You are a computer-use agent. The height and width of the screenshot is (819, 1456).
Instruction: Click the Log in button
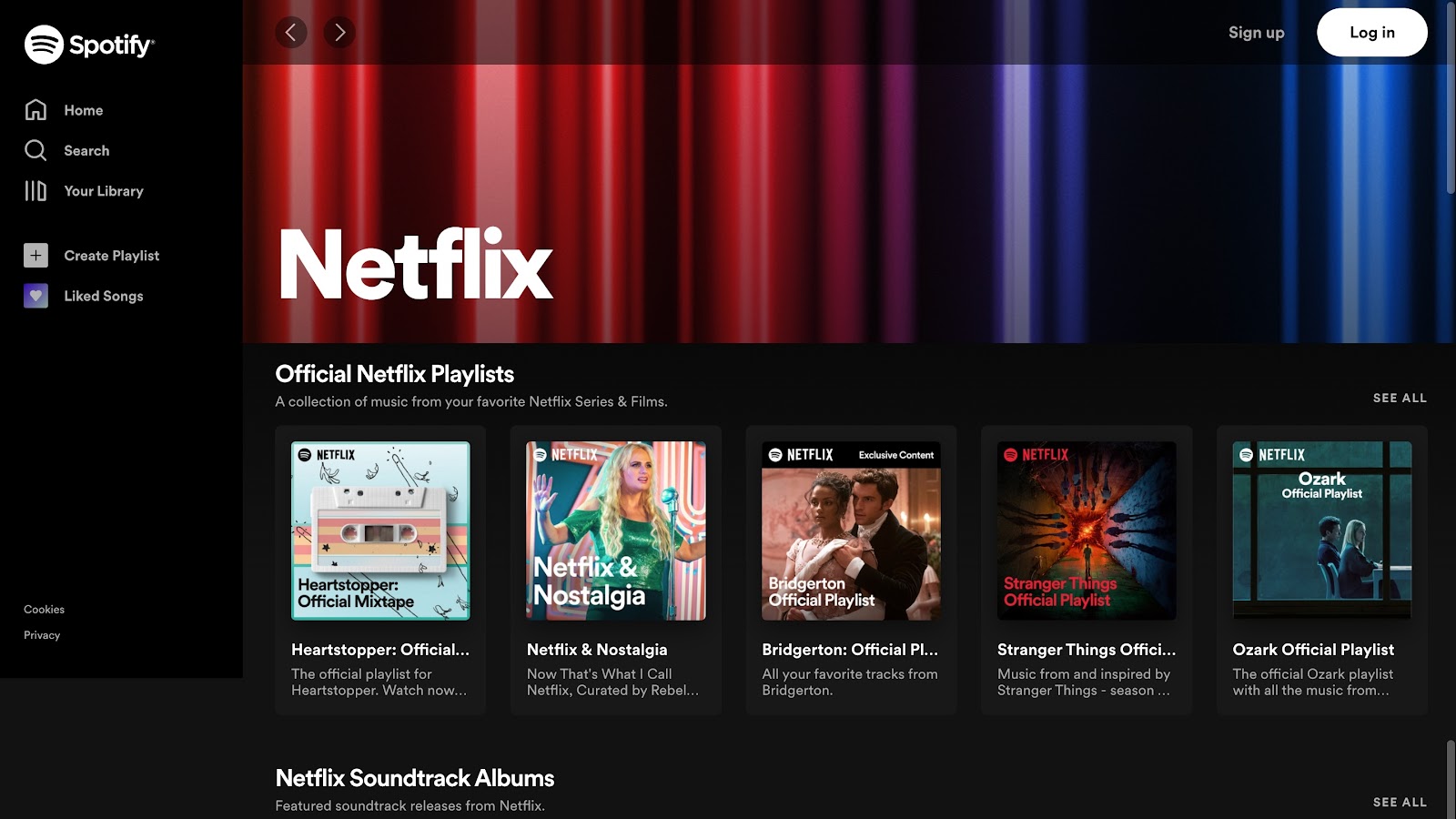coord(1372,33)
